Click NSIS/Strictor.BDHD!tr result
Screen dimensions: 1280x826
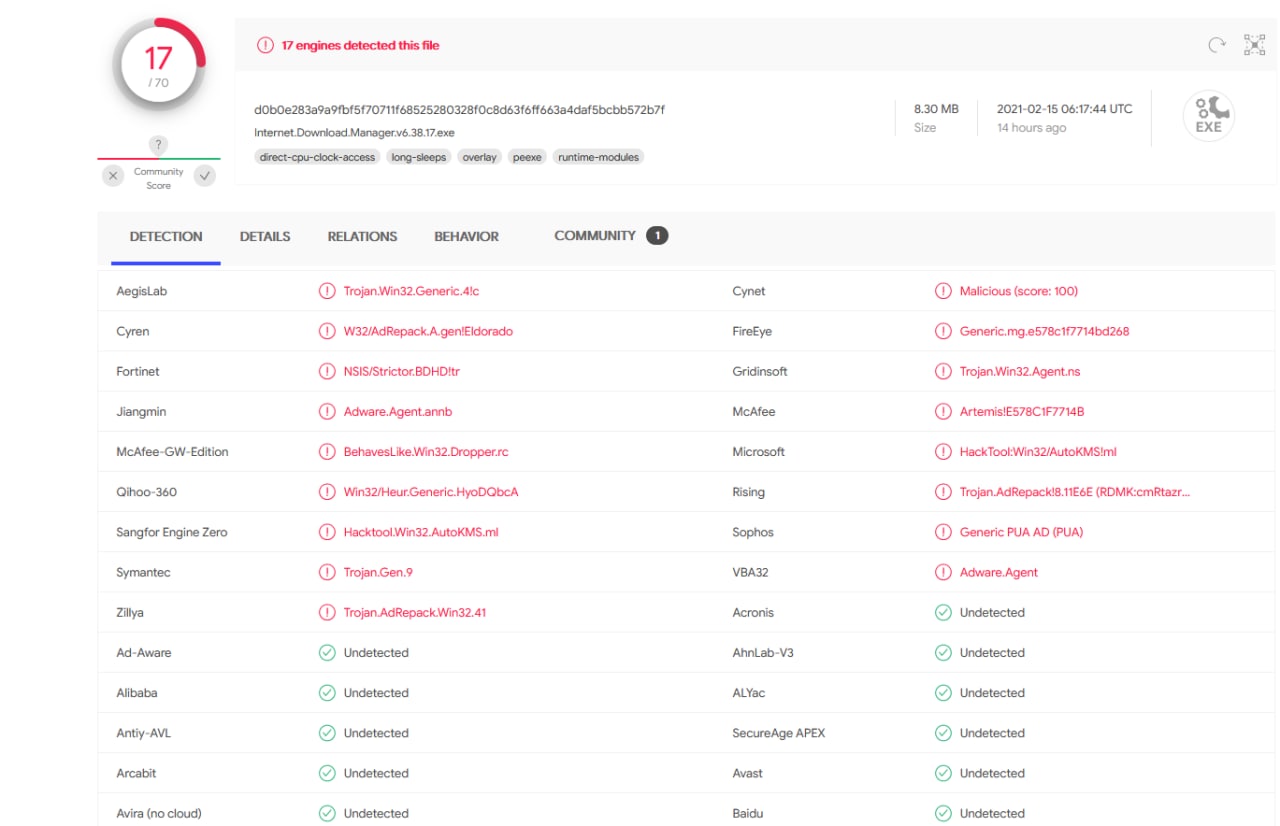[x=402, y=371]
